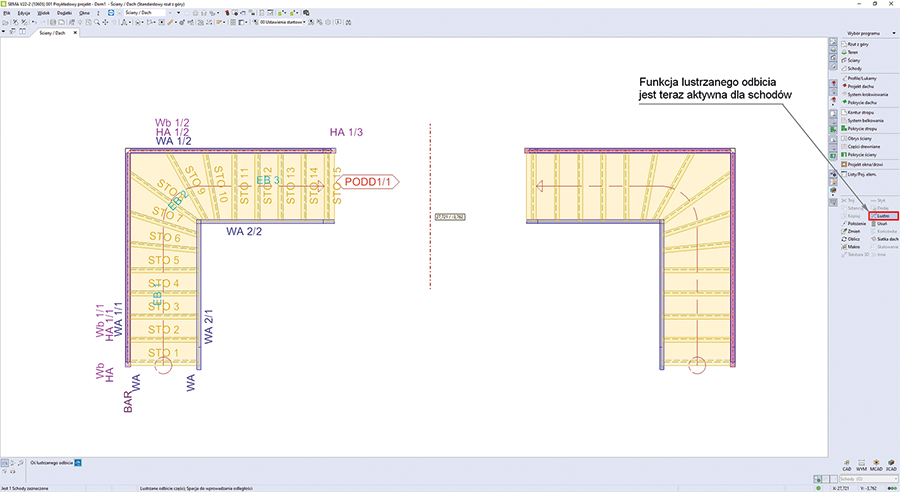Open the Widok menu
The height and width of the screenshot is (492, 900).
point(43,13)
